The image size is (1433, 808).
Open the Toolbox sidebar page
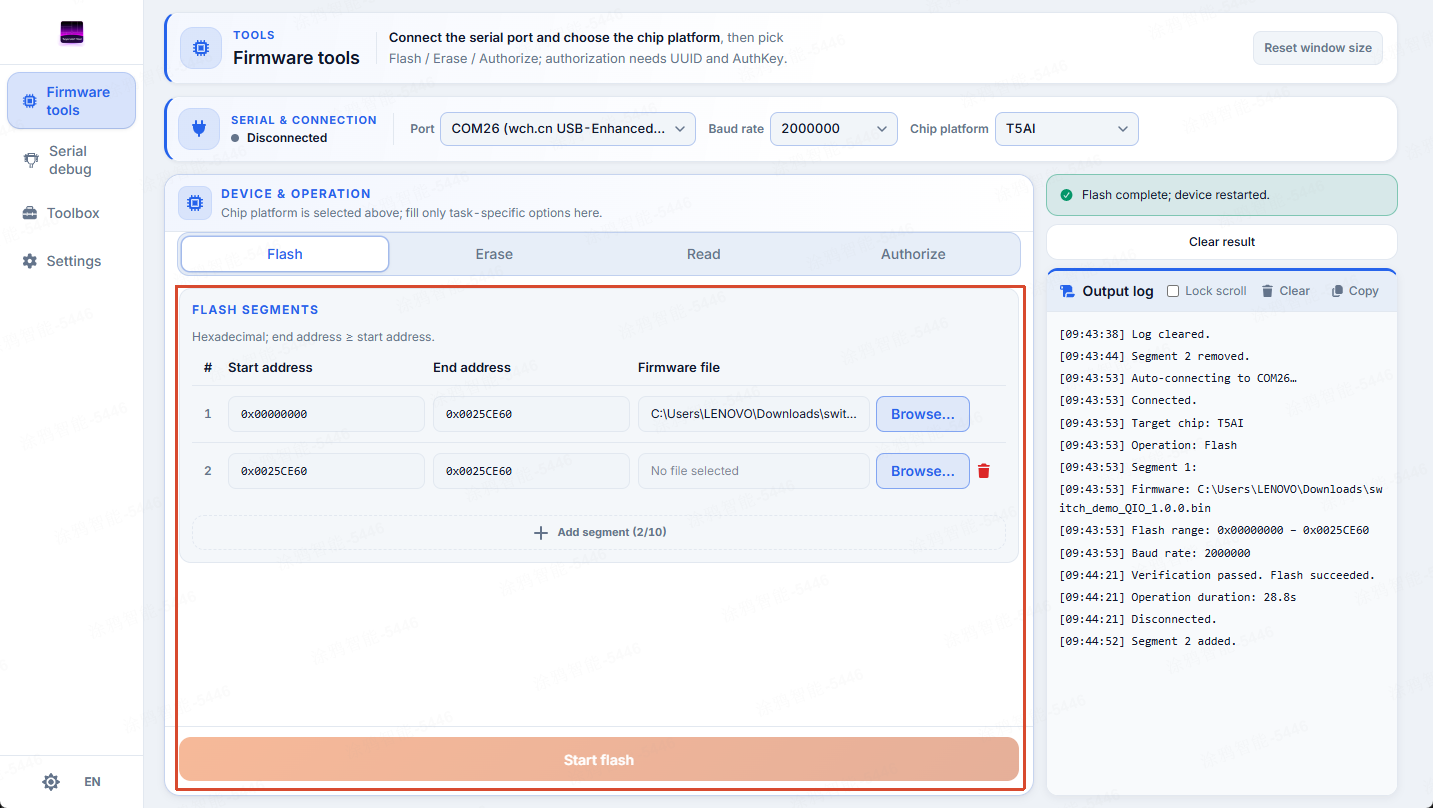point(71,213)
